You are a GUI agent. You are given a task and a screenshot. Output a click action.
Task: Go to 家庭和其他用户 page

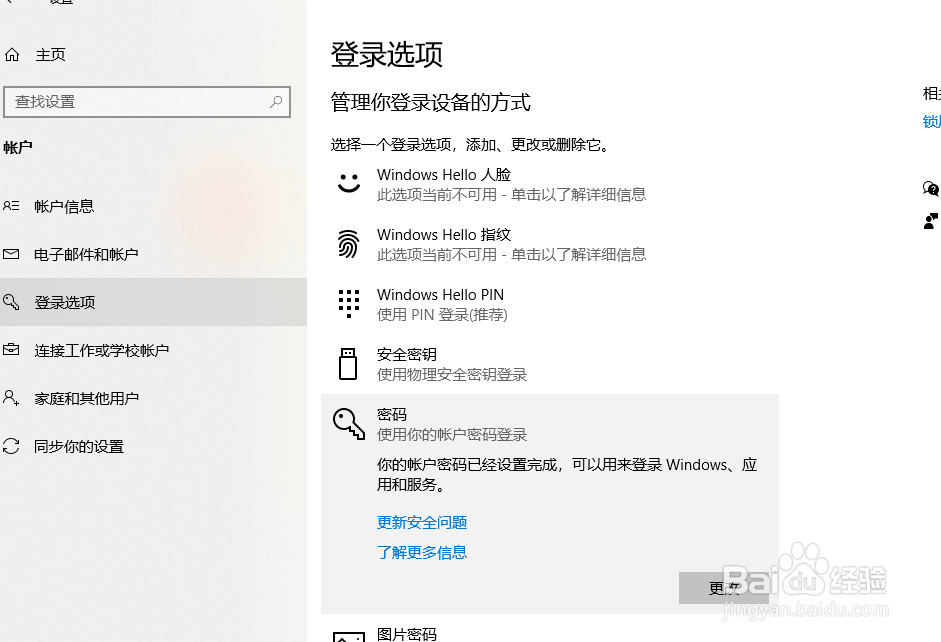pos(86,398)
